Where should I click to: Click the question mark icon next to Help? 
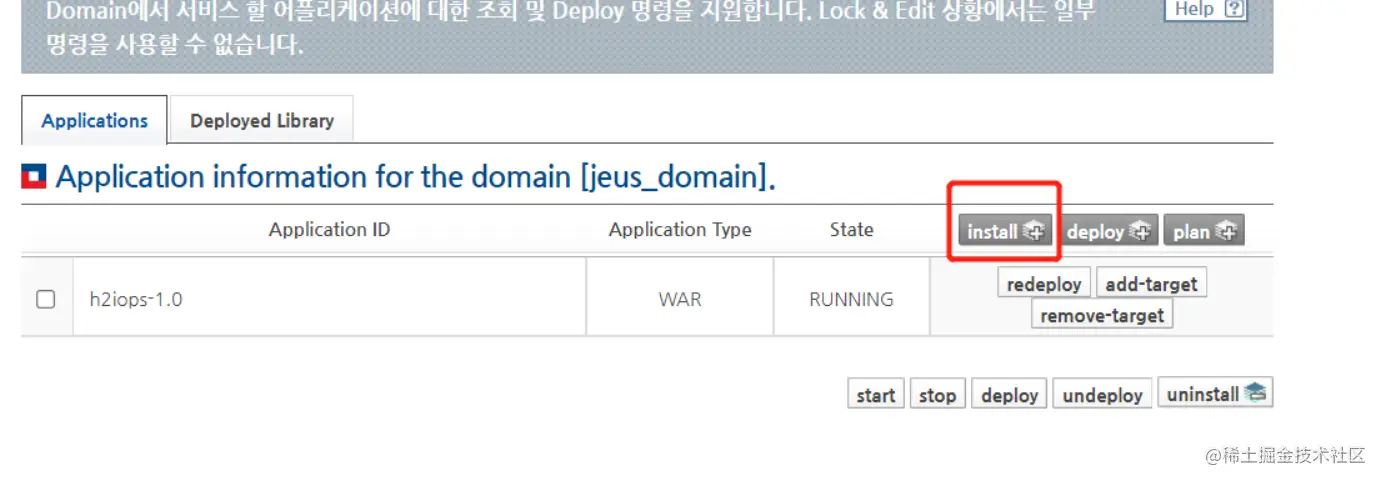1236,8
